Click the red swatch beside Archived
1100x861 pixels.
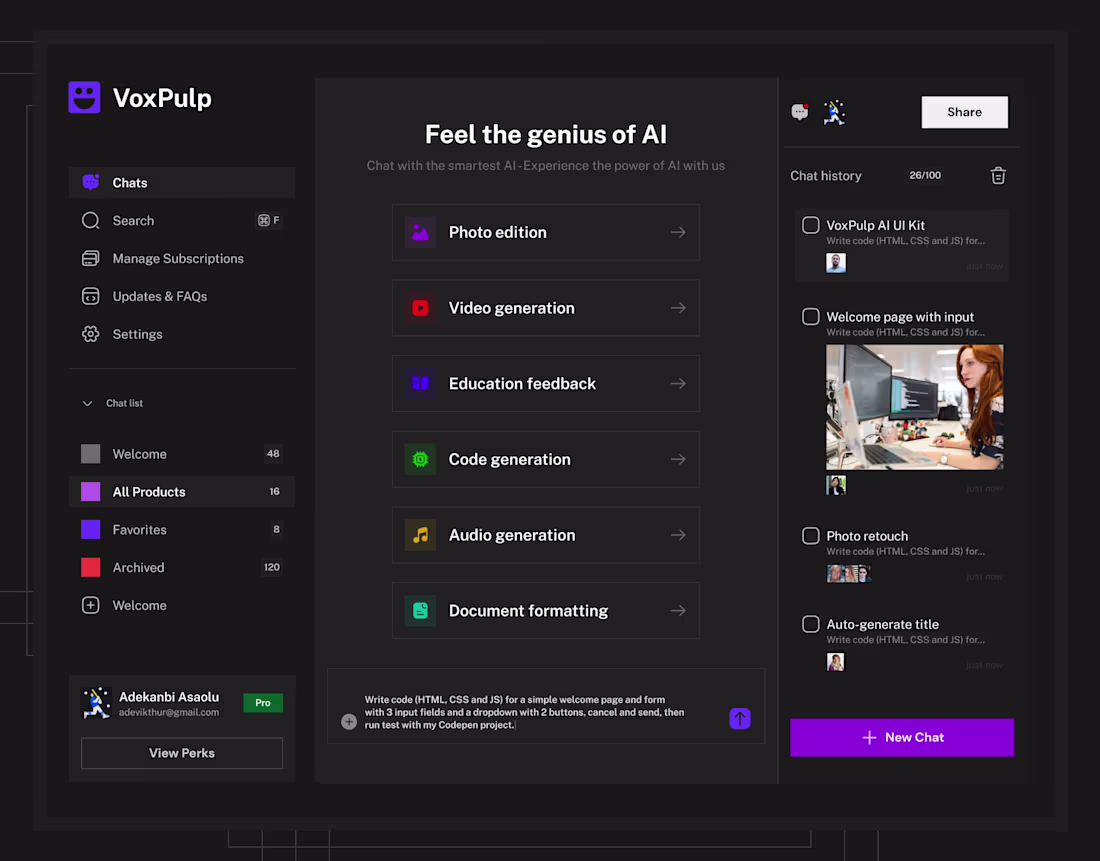tap(89, 567)
